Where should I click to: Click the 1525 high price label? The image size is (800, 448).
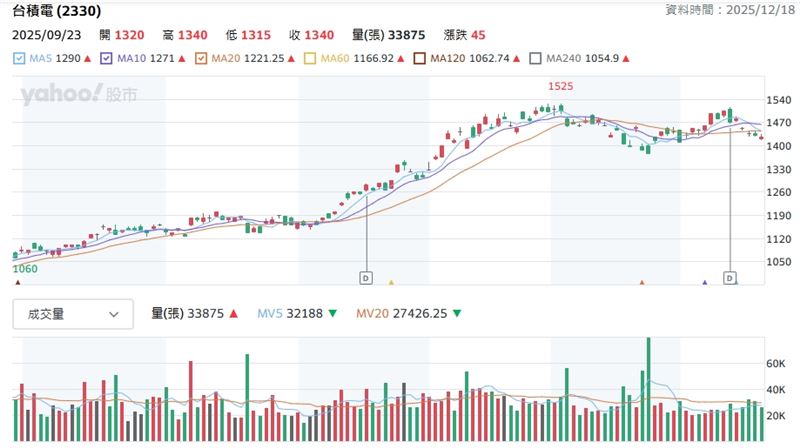(559, 87)
